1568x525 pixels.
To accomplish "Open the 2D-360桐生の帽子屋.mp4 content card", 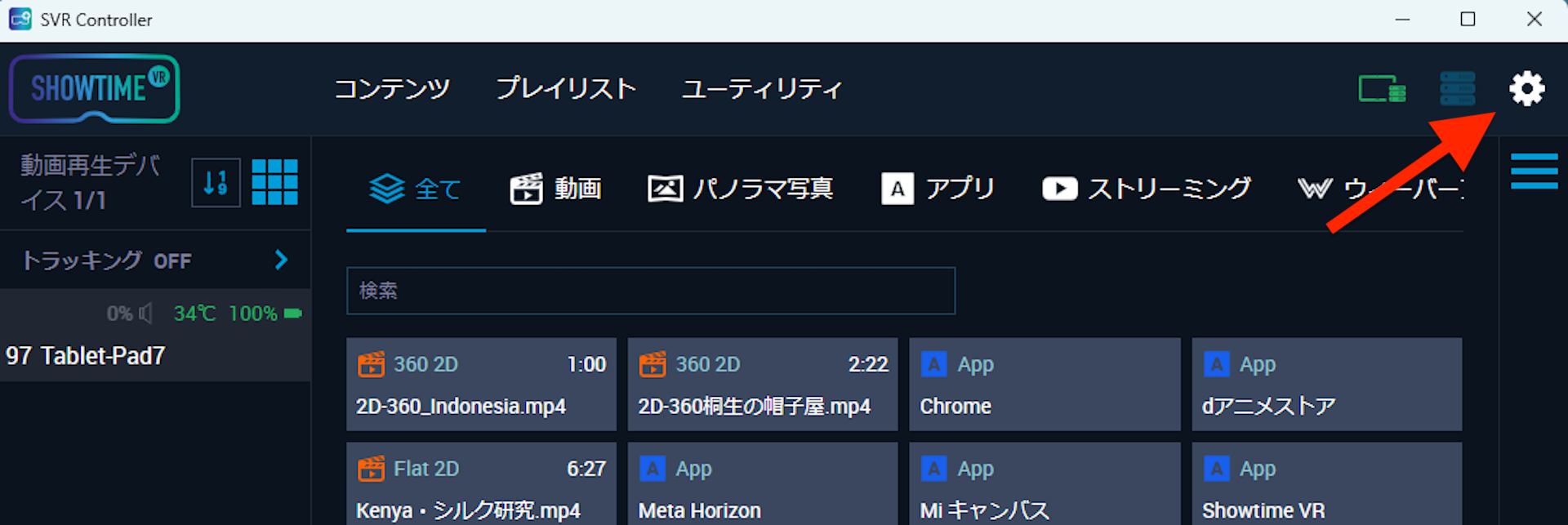I will [x=763, y=385].
